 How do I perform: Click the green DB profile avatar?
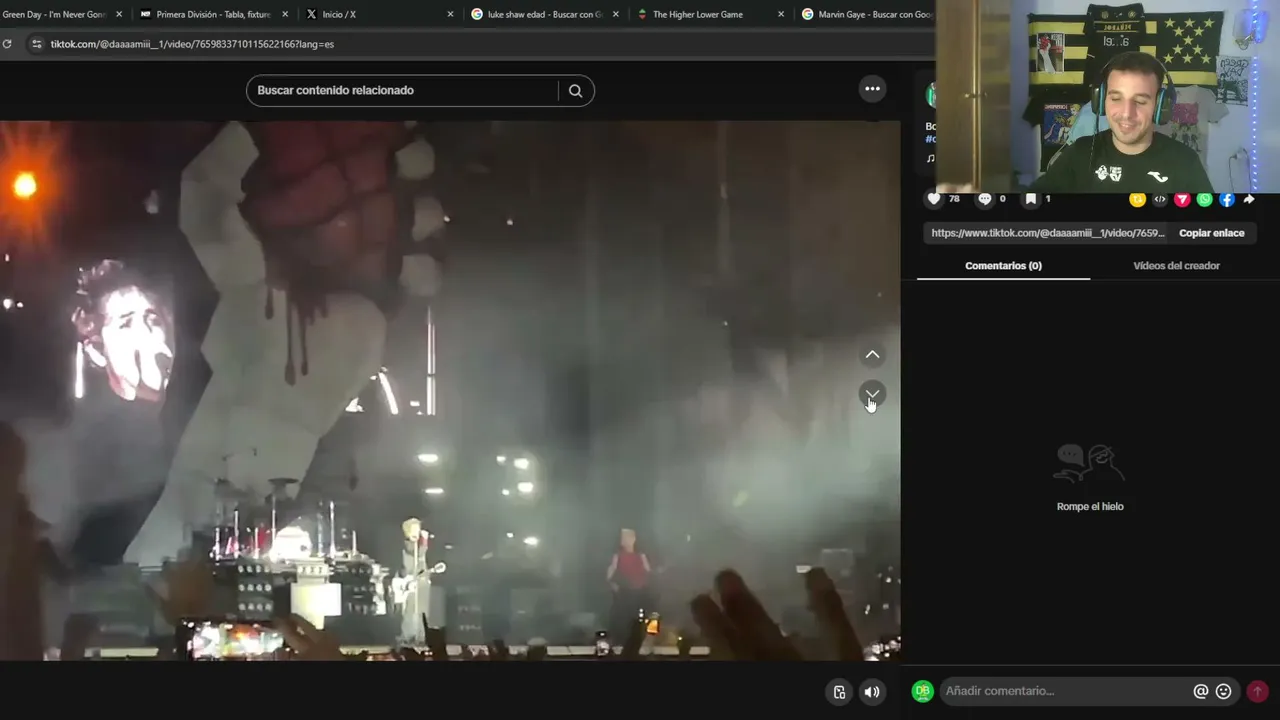click(x=923, y=691)
